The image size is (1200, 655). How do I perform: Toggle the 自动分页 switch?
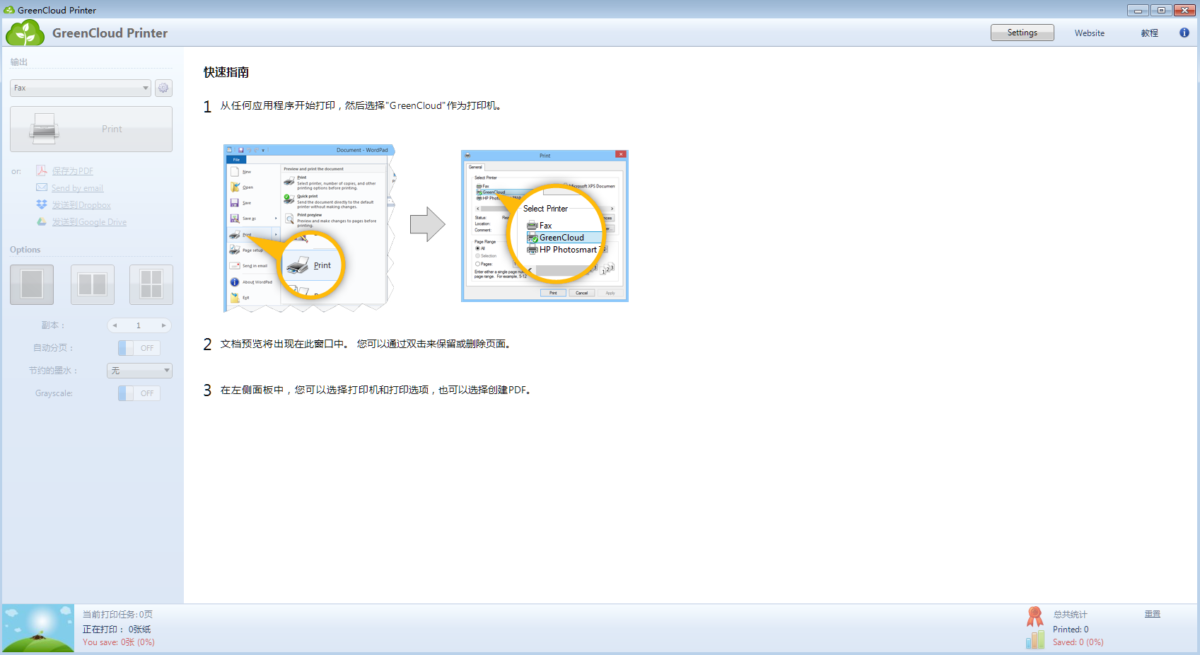(x=138, y=348)
